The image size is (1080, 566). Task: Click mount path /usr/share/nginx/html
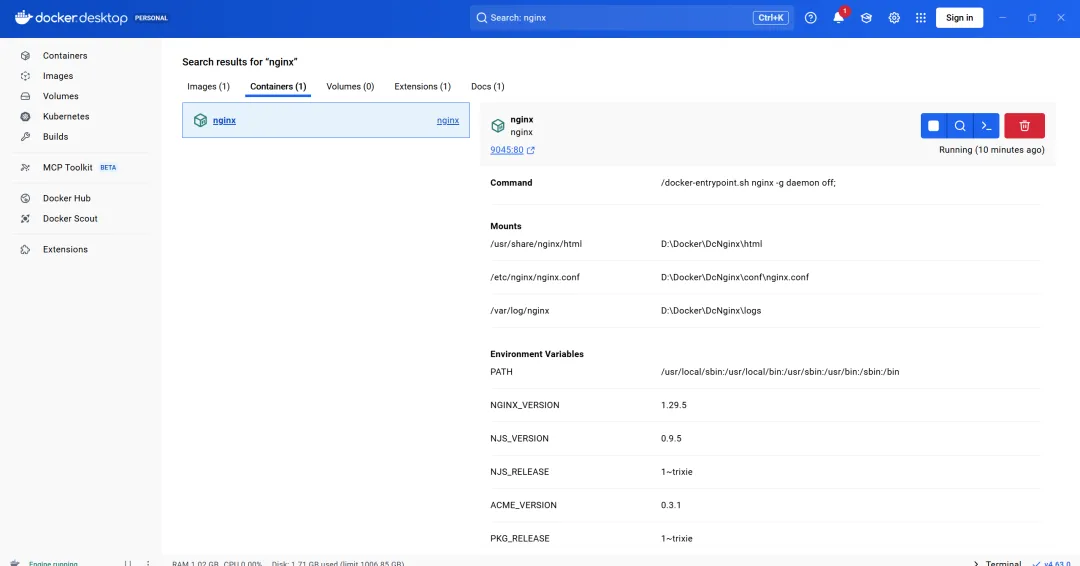(x=536, y=244)
